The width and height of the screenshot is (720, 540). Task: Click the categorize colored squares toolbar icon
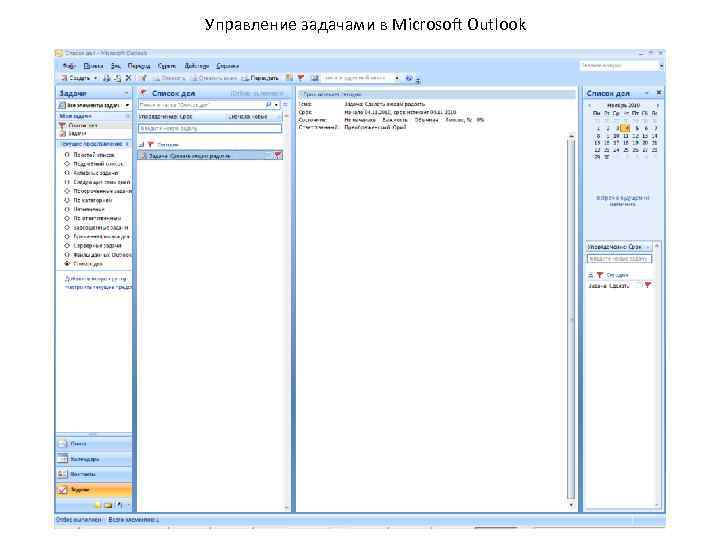click(x=289, y=79)
